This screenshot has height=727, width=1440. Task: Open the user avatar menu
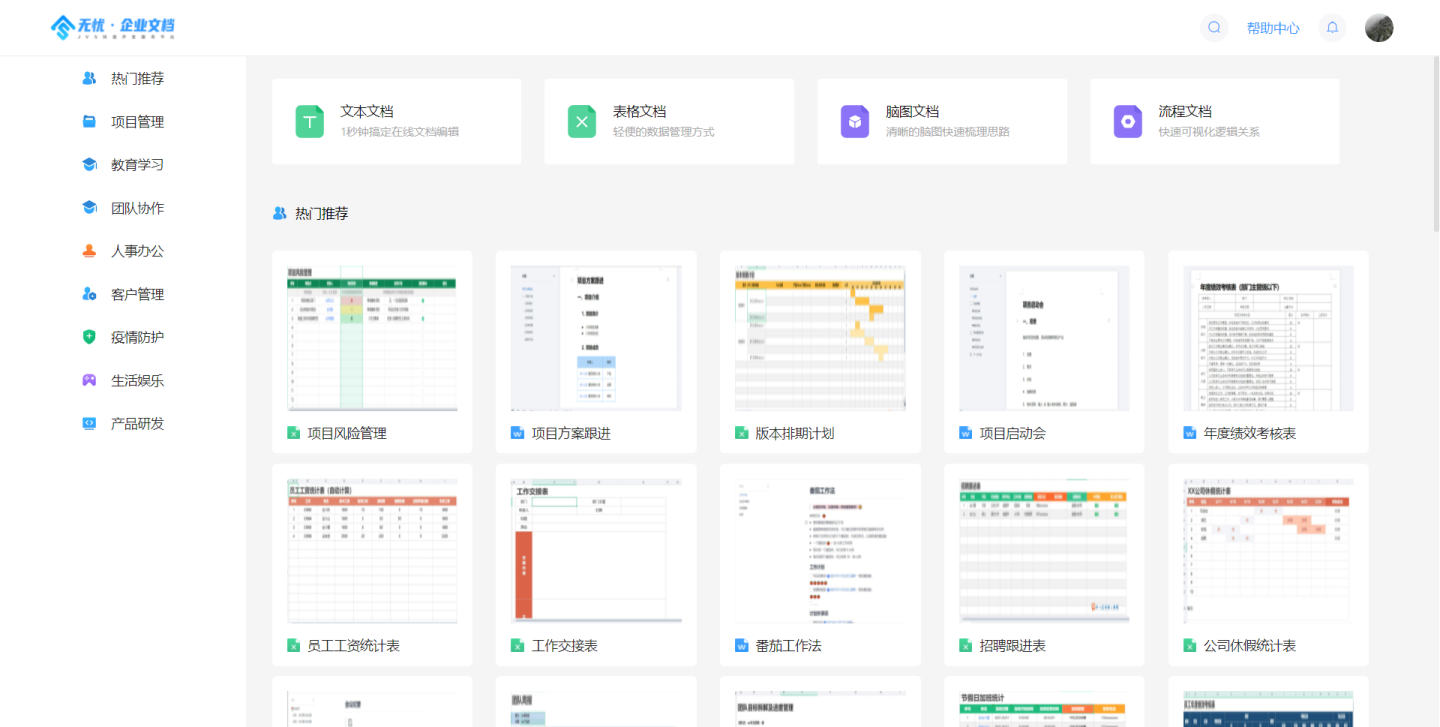click(1379, 28)
